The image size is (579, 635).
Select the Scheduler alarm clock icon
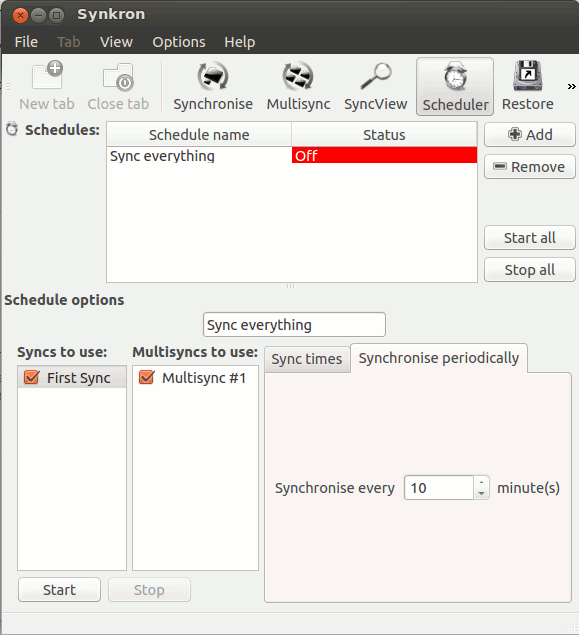click(455, 86)
